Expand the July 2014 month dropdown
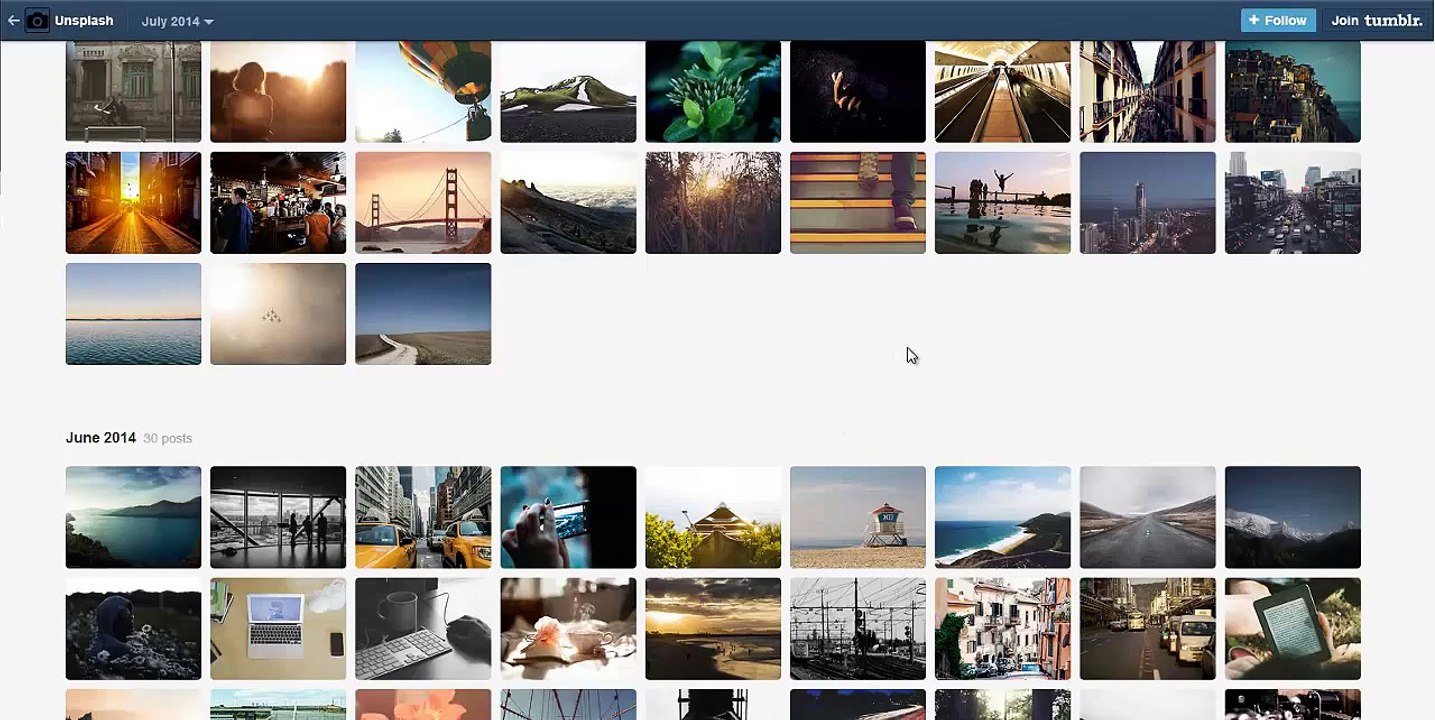Viewport: 1435px width, 720px height. pos(177,21)
